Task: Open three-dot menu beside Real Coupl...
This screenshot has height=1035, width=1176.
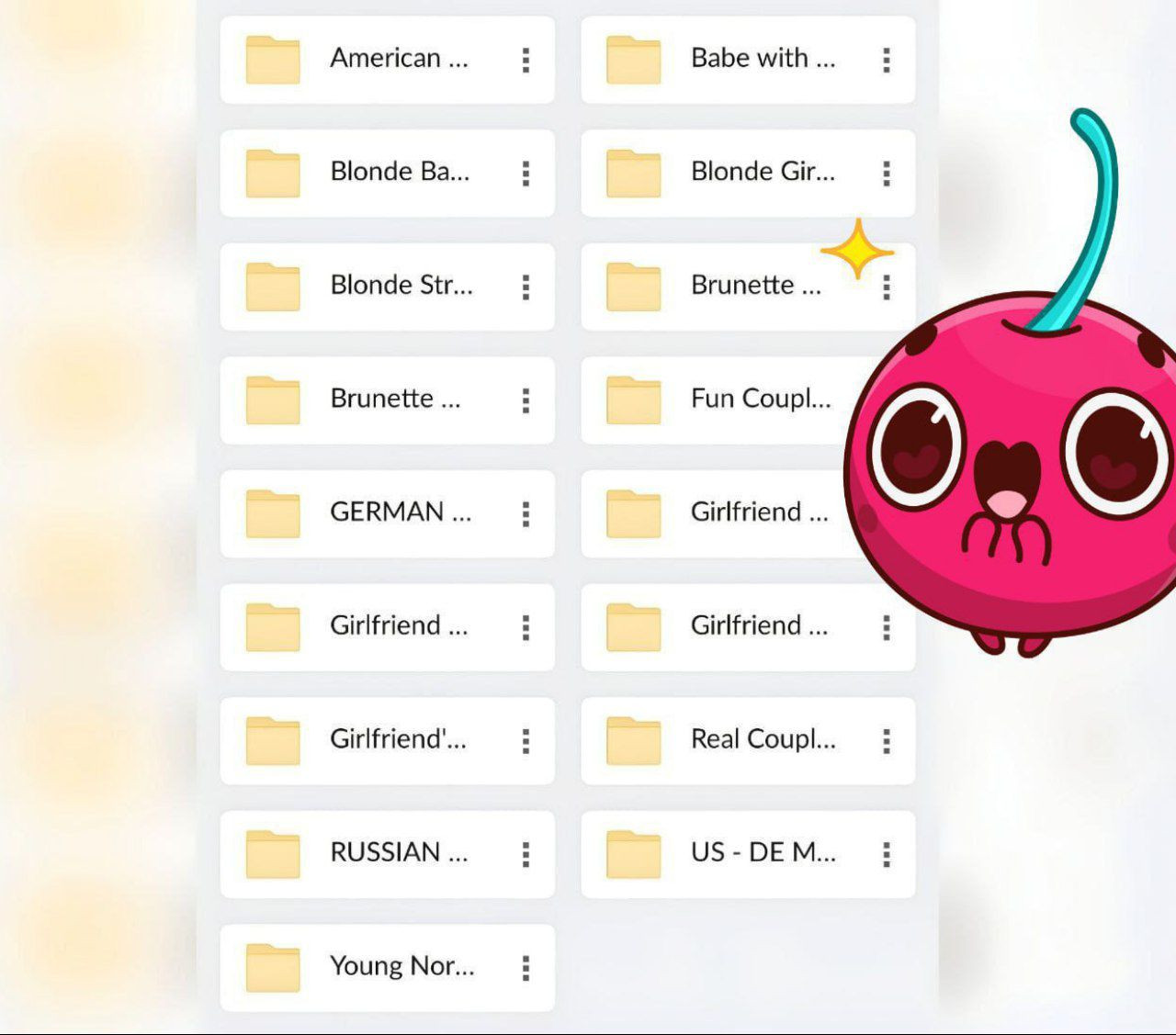Action: (887, 741)
